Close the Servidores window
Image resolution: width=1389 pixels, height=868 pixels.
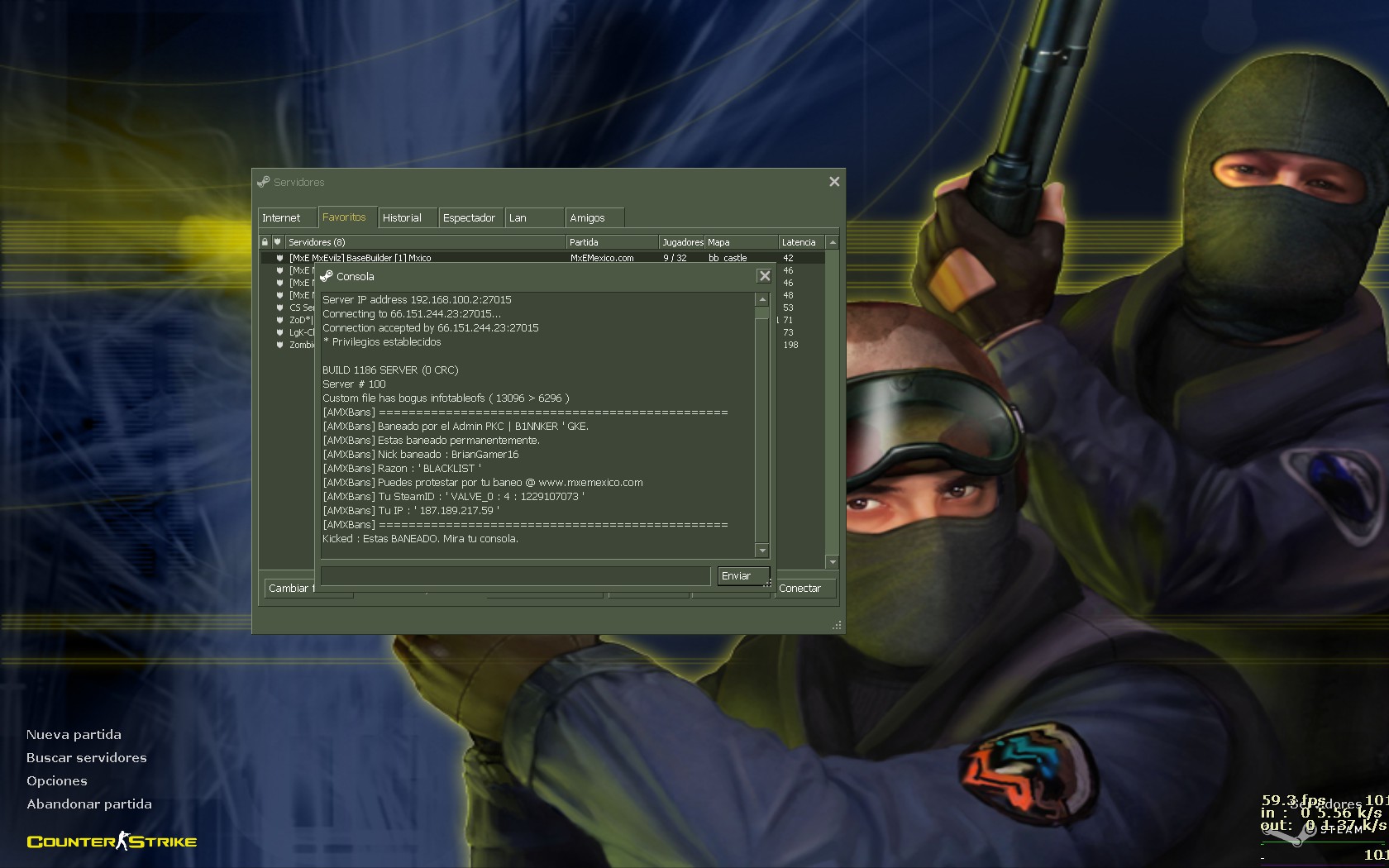(834, 182)
